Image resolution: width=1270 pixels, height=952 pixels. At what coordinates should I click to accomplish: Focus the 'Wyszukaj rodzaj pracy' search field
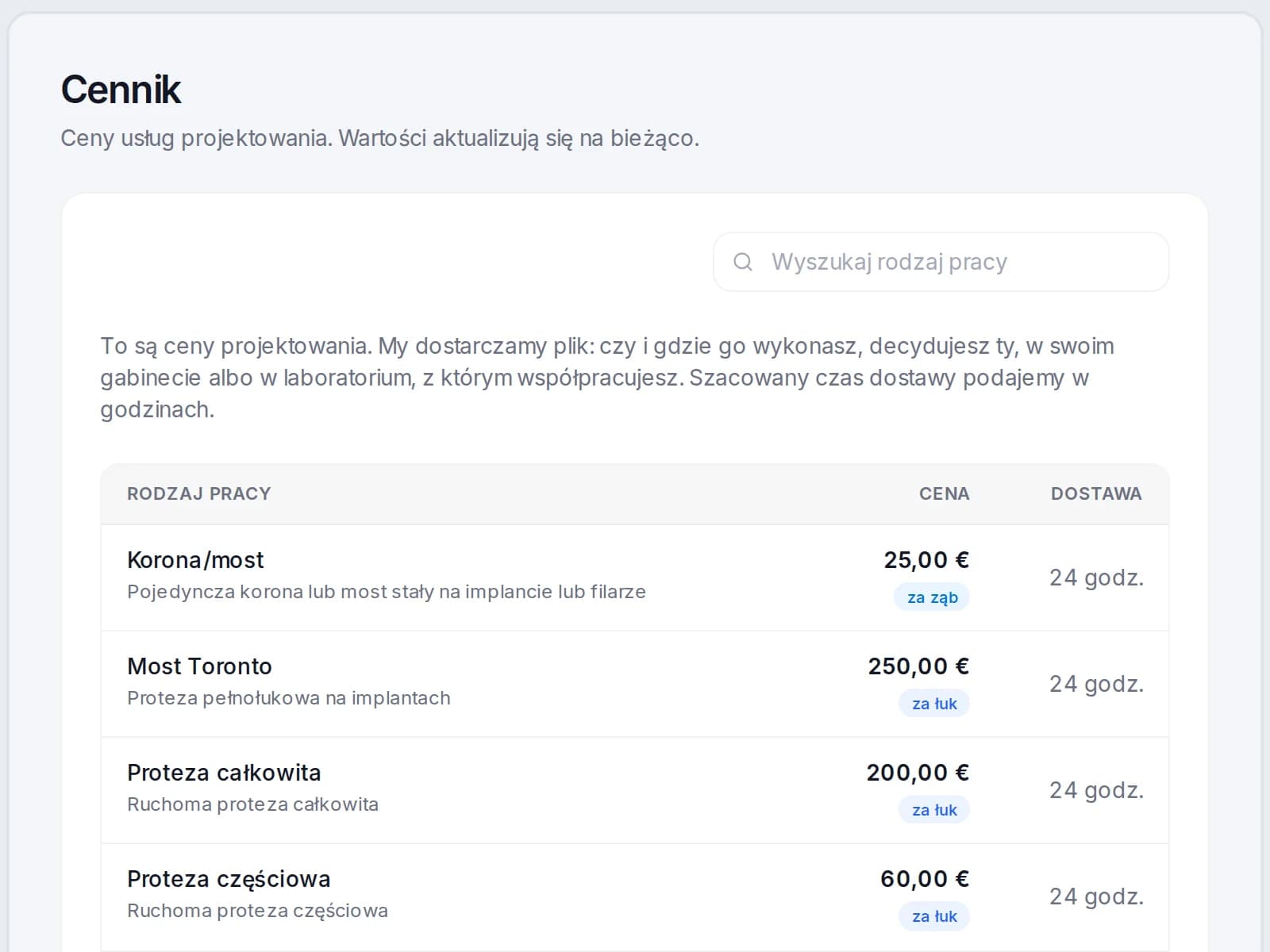click(x=941, y=262)
